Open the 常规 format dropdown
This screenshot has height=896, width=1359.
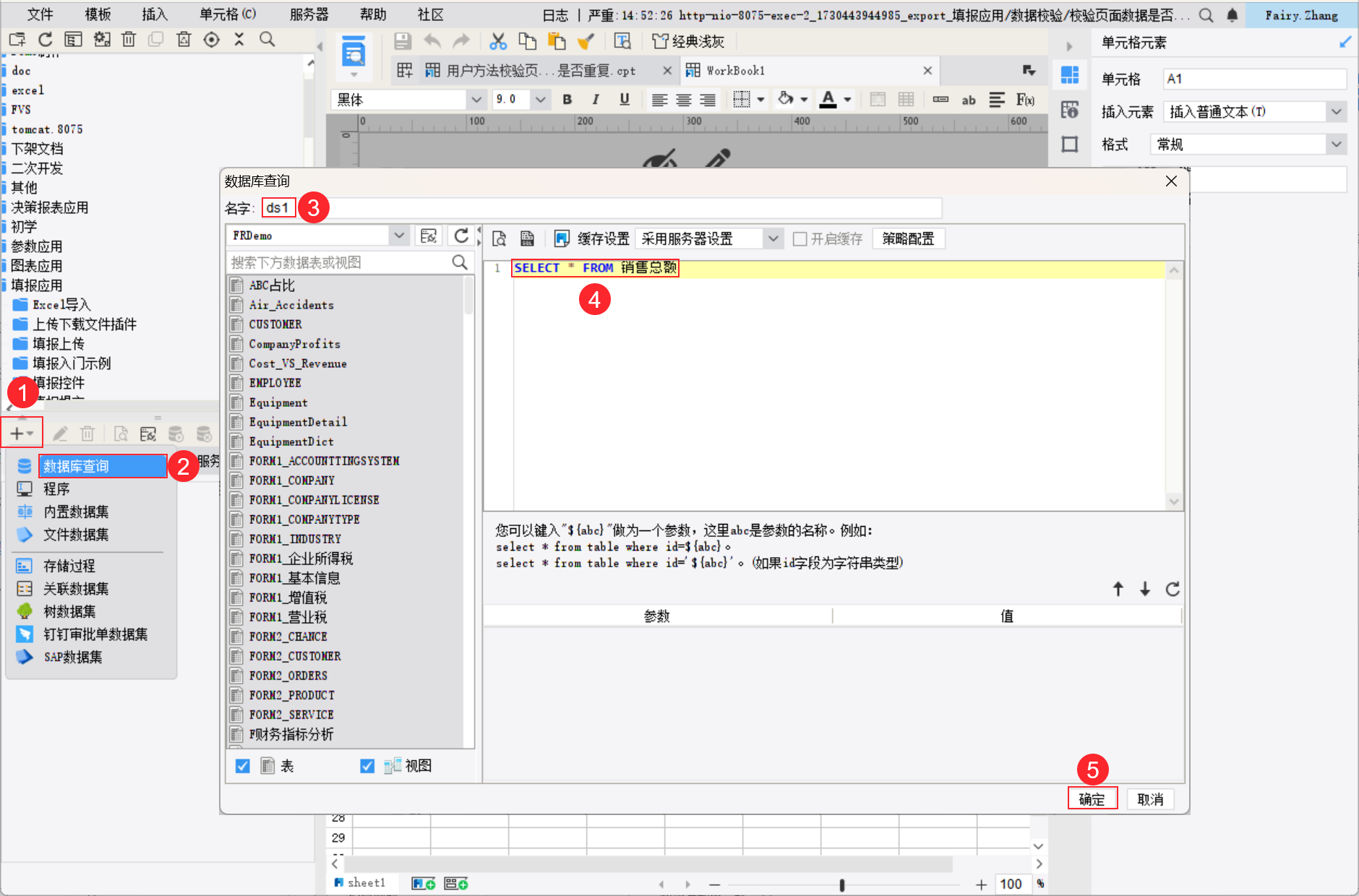pyautogui.click(x=1337, y=145)
